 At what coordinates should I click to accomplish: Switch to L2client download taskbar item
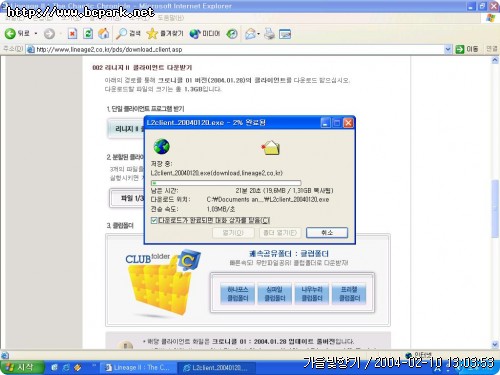[216, 367]
